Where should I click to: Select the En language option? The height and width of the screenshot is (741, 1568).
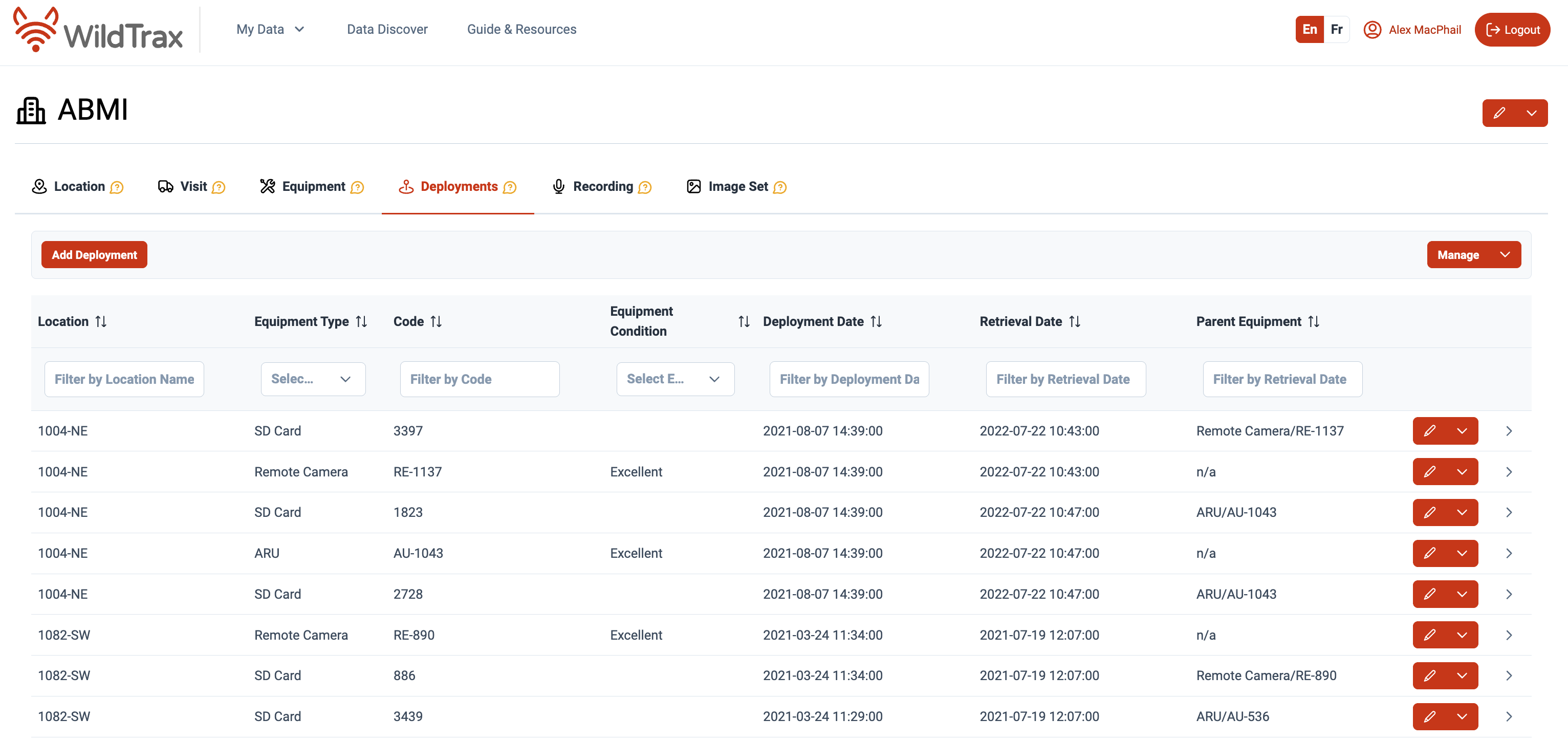pyautogui.click(x=1309, y=29)
